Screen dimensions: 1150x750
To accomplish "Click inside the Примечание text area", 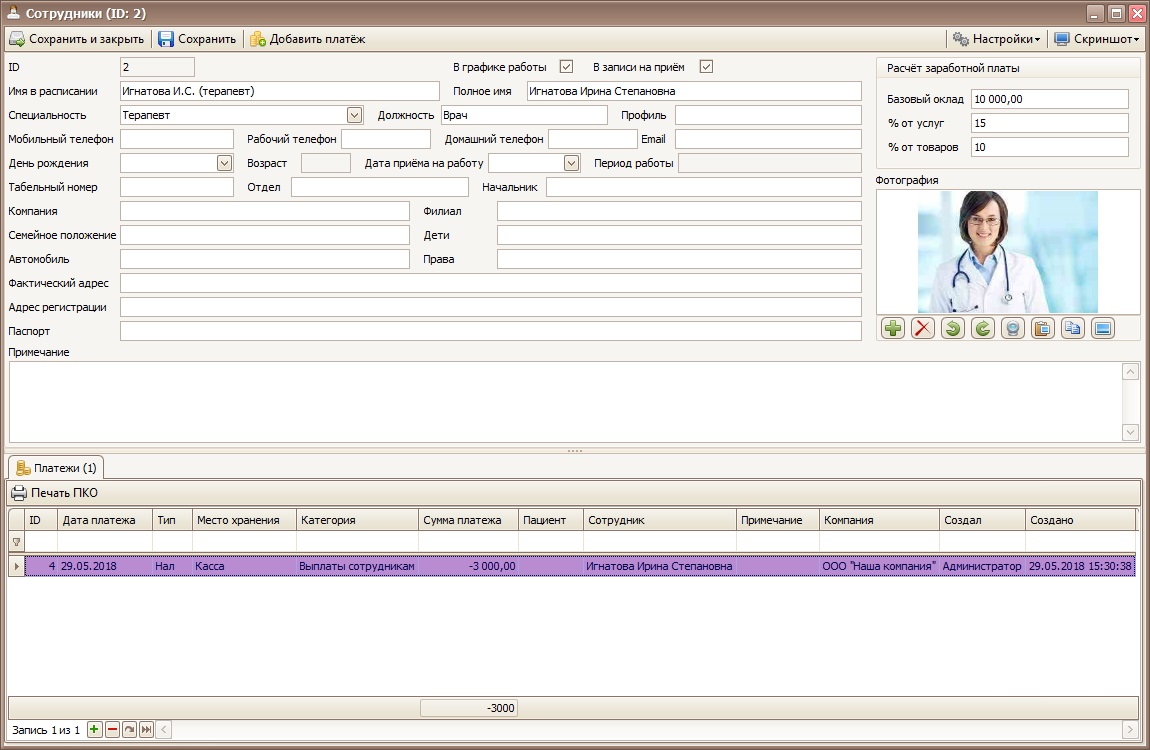I will pyautogui.click(x=565, y=402).
